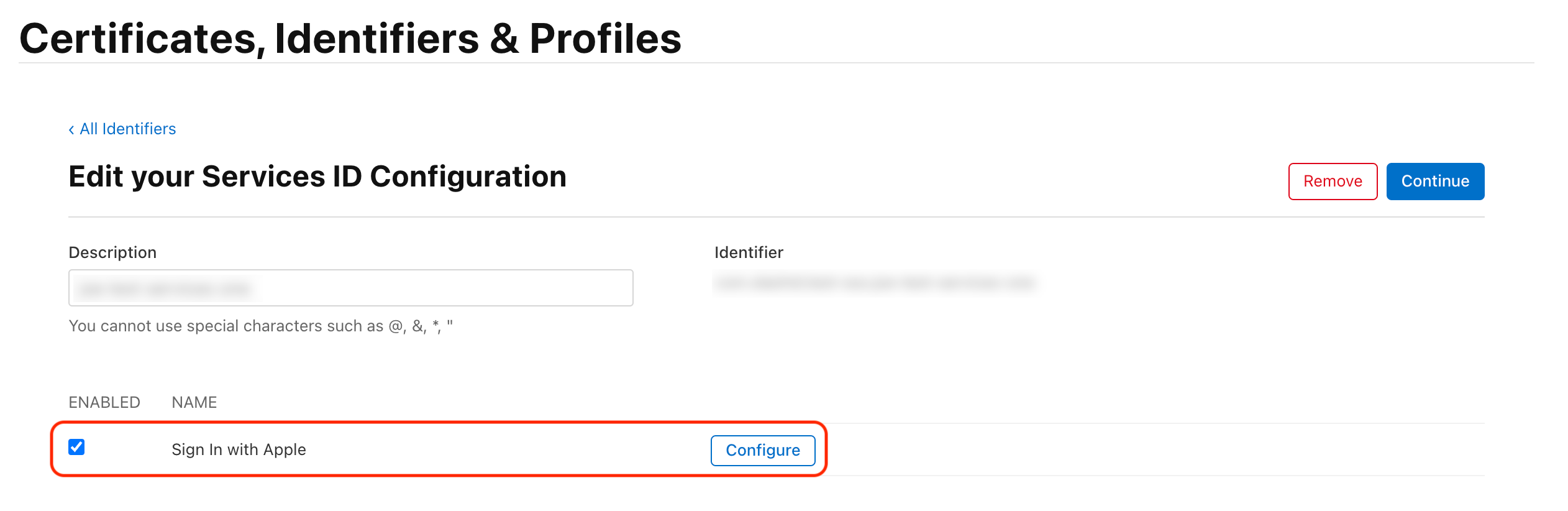Click Remove to delete this Services ID
Viewport: 1568px width, 511px height.
[1333, 181]
